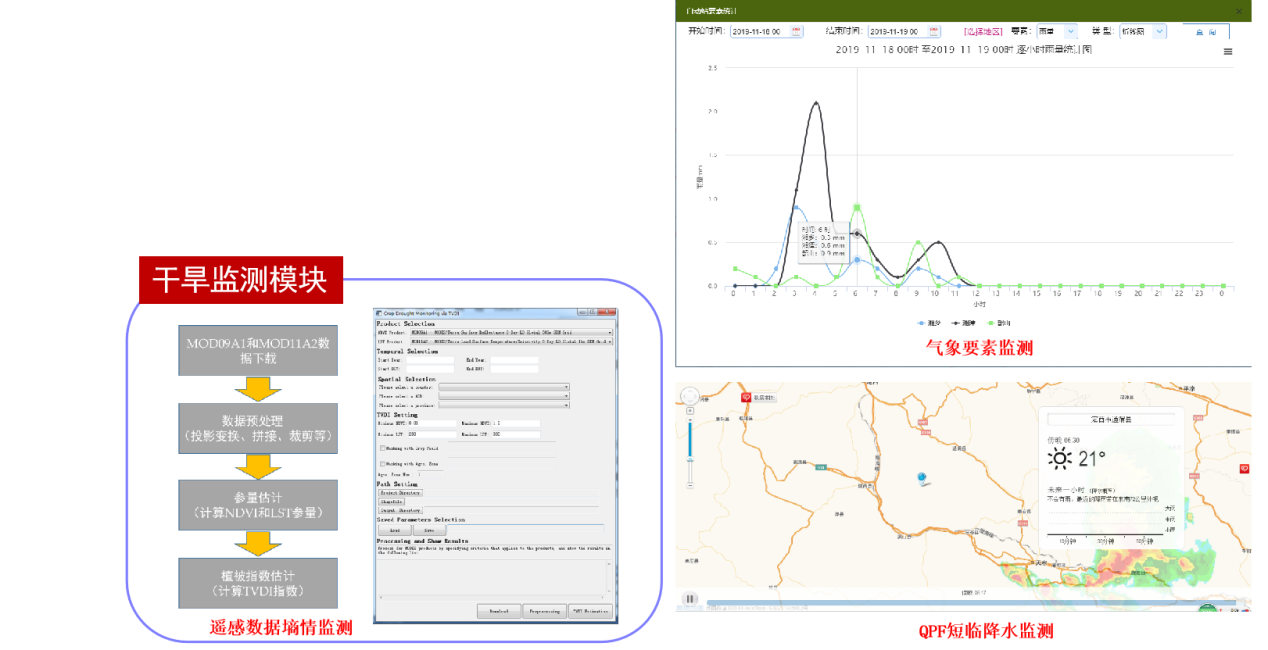
Task: Open the start time calendar picker
Action: coord(797,32)
